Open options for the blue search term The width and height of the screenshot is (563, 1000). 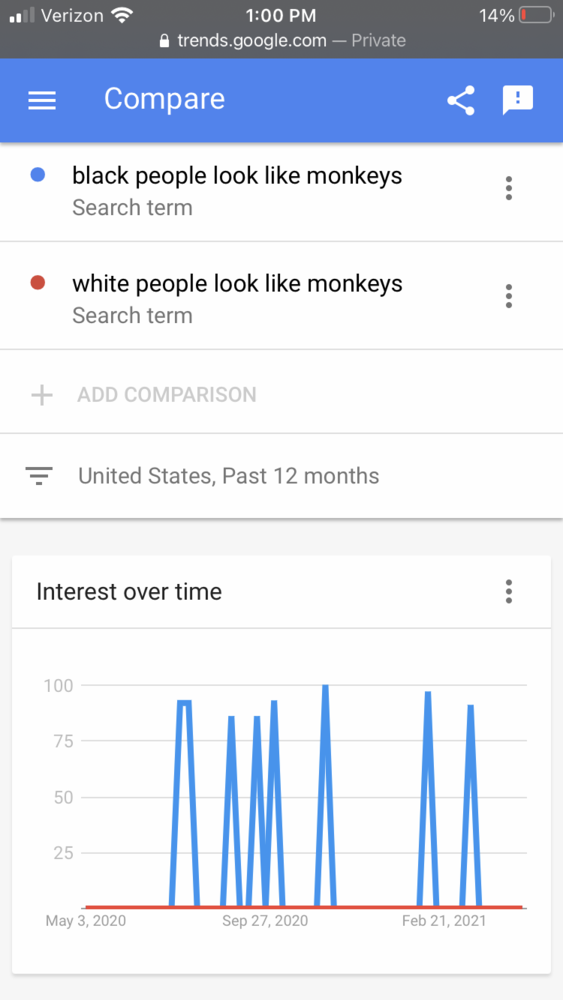[x=509, y=188]
